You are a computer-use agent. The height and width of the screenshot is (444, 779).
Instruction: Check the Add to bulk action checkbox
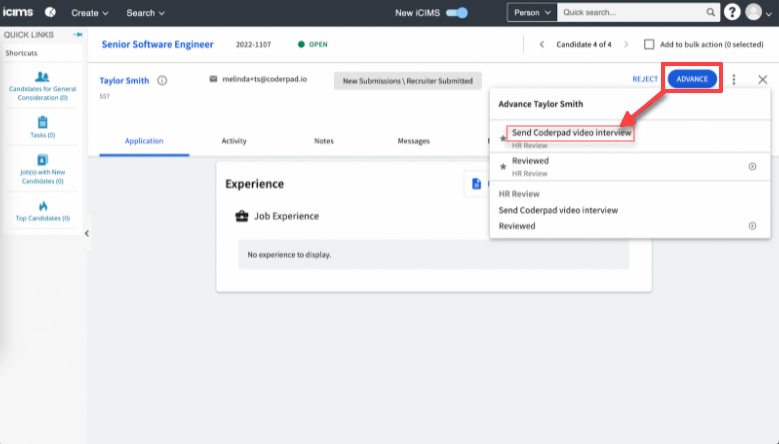point(650,44)
